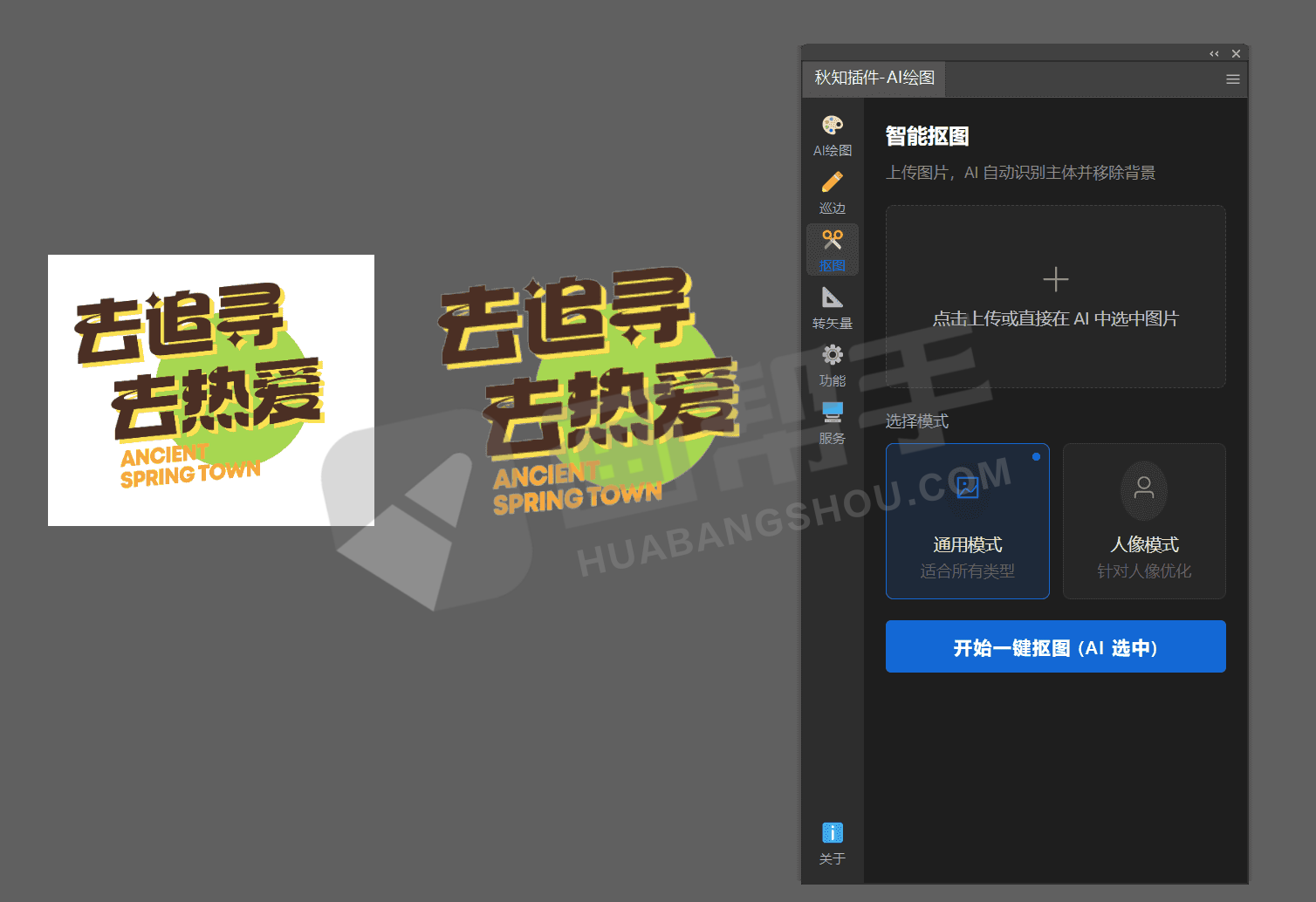Collapse the panel with double-arrow icon
1316x902 pixels.
(1214, 54)
